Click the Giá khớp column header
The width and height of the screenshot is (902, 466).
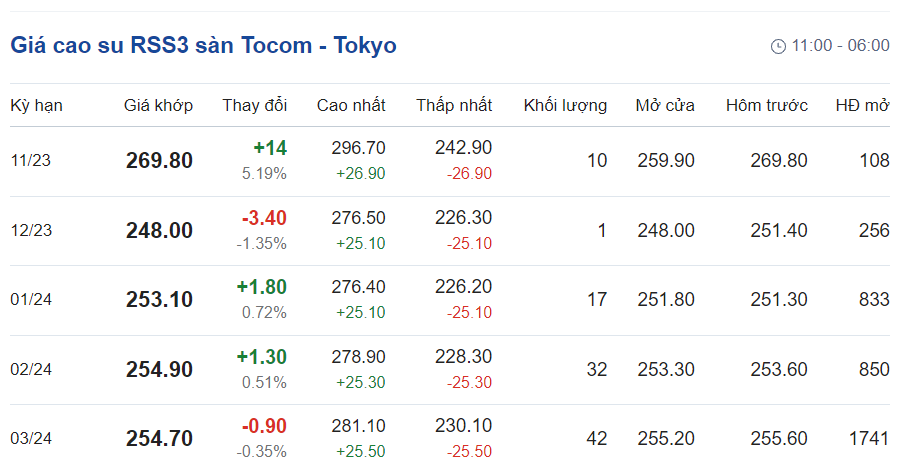[158, 105]
